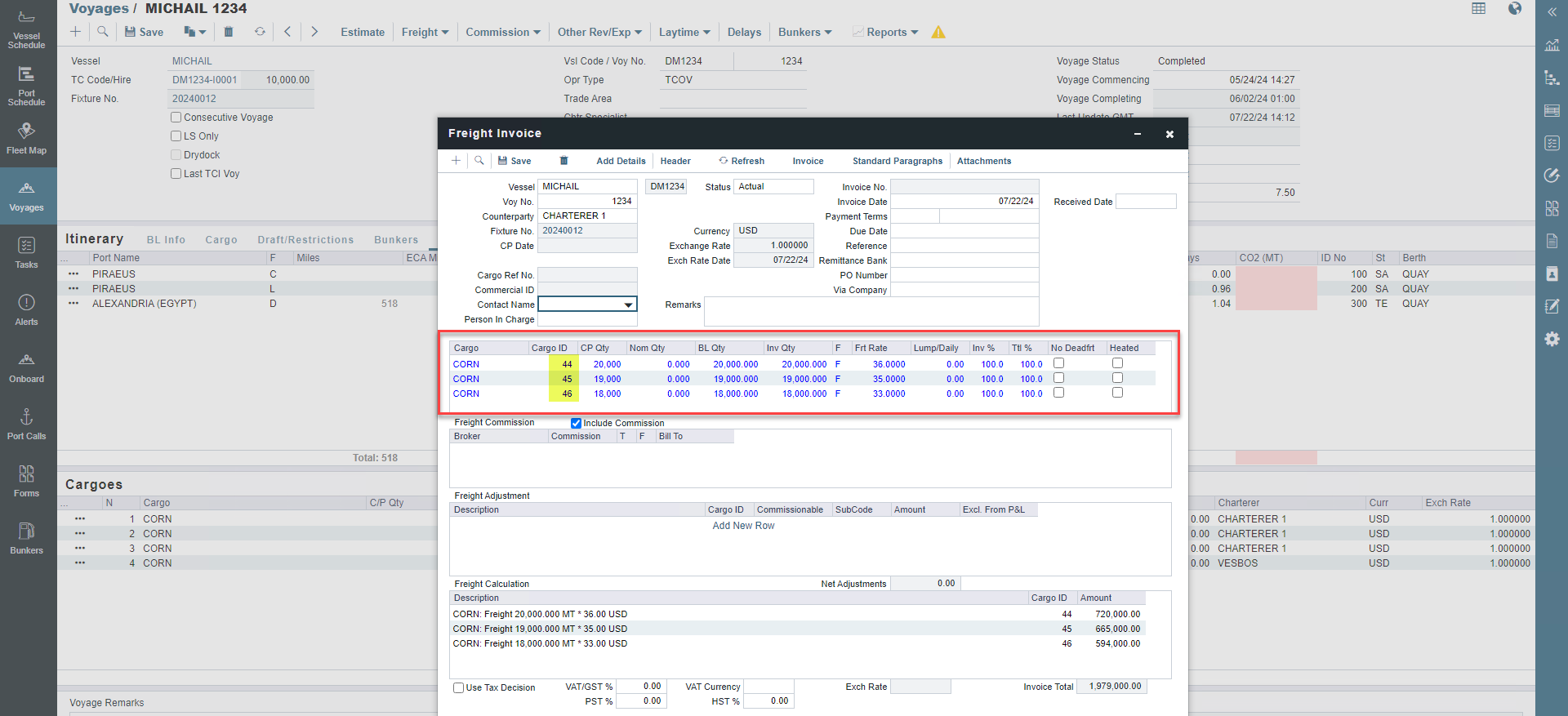Check the Use Tax Decision checkbox
This screenshot has height=716, width=1568.
[x=459, y=687]
